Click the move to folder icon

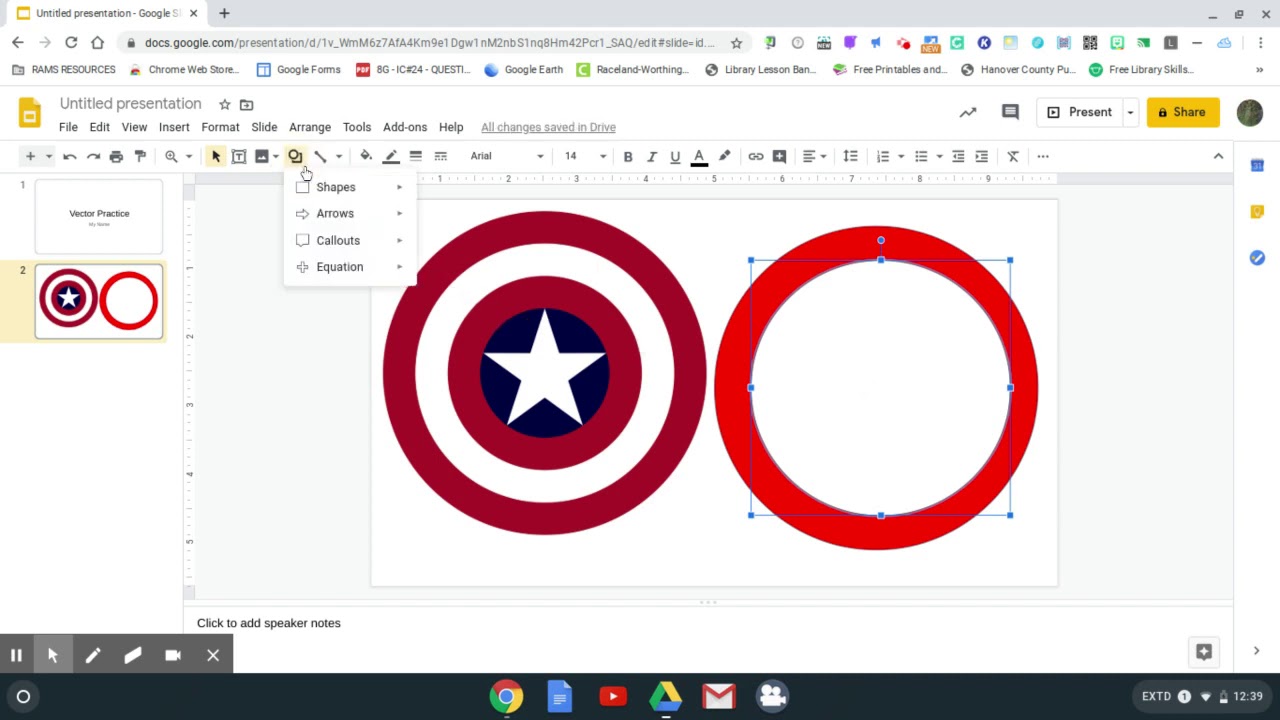(x=247, y=104)
